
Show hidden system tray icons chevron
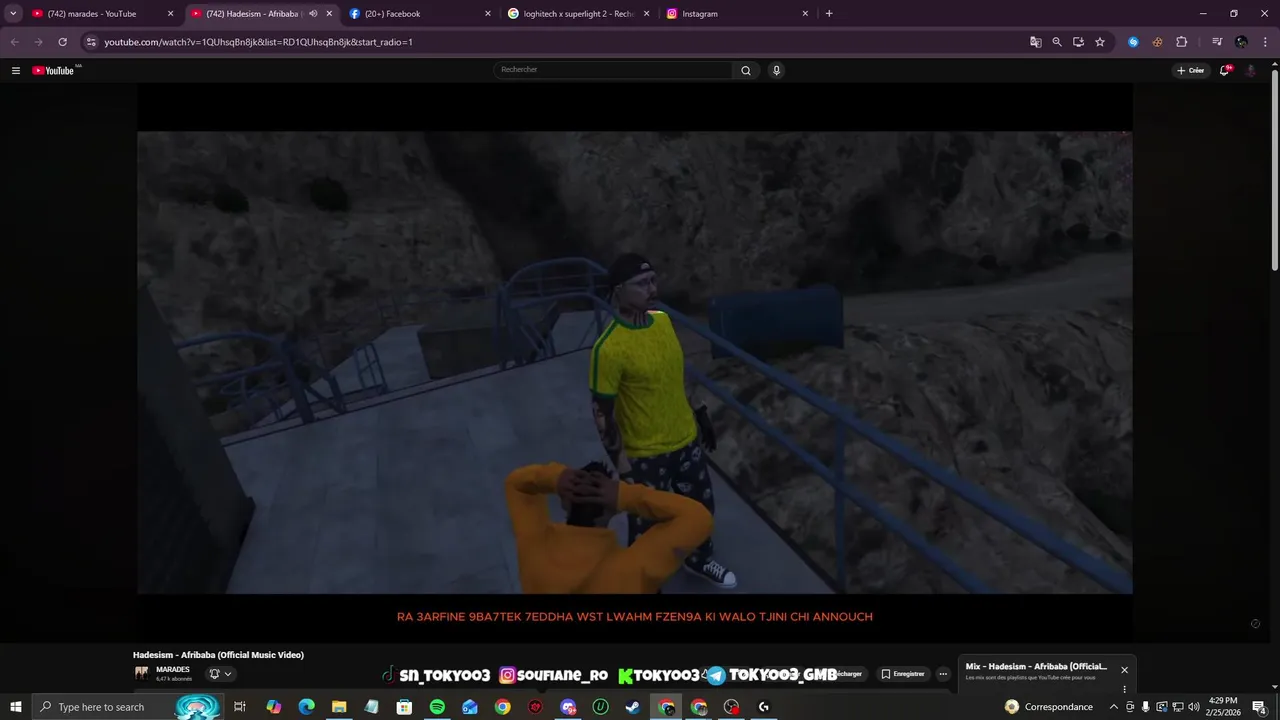click(1113, 707)
